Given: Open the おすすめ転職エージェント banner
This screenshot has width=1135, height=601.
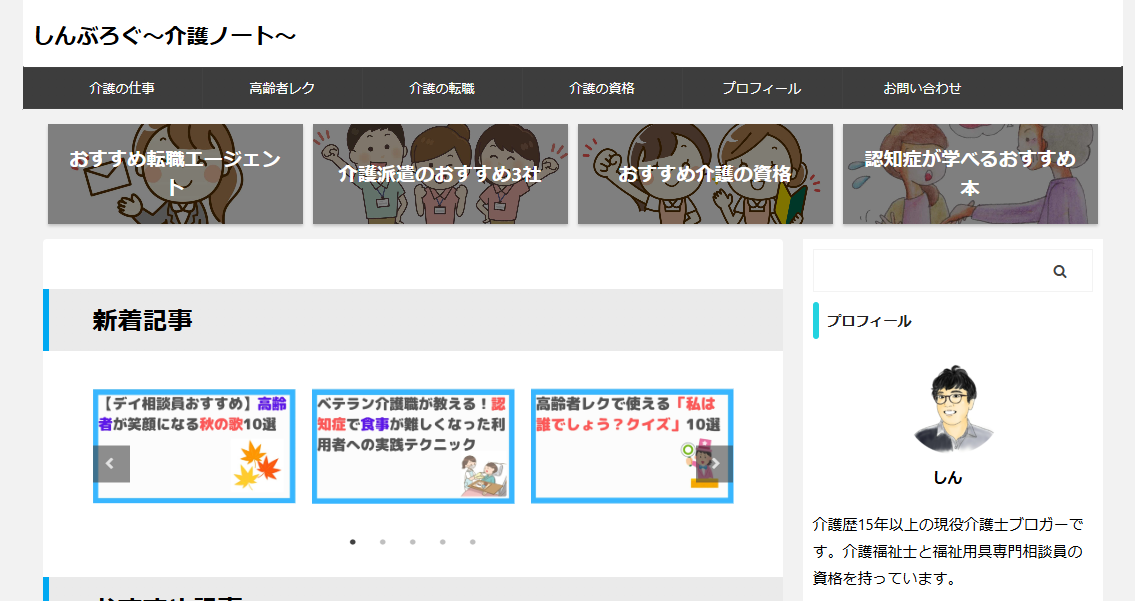Looking at the screenshot, I should point(175,174).
